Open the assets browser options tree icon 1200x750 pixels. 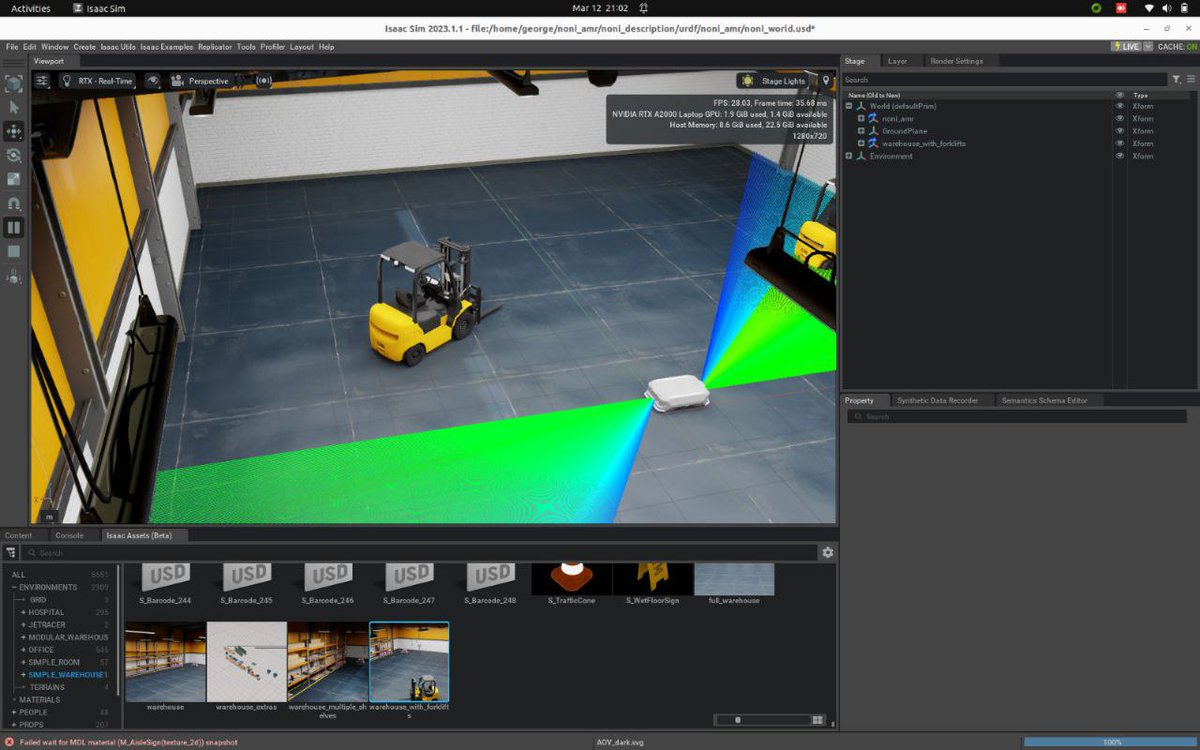pos(11,552)
